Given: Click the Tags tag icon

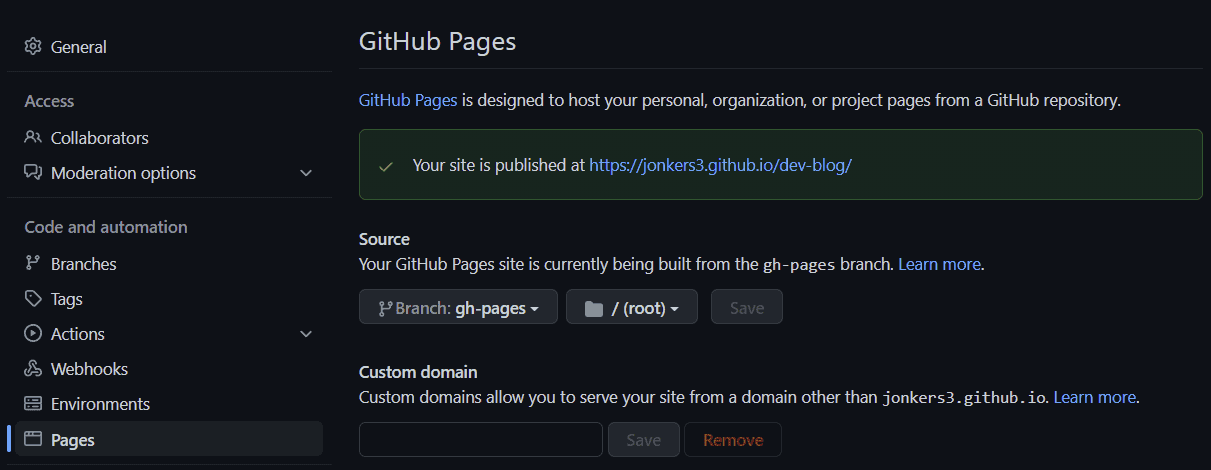Looking at the screenshot, I should [33, 299].
